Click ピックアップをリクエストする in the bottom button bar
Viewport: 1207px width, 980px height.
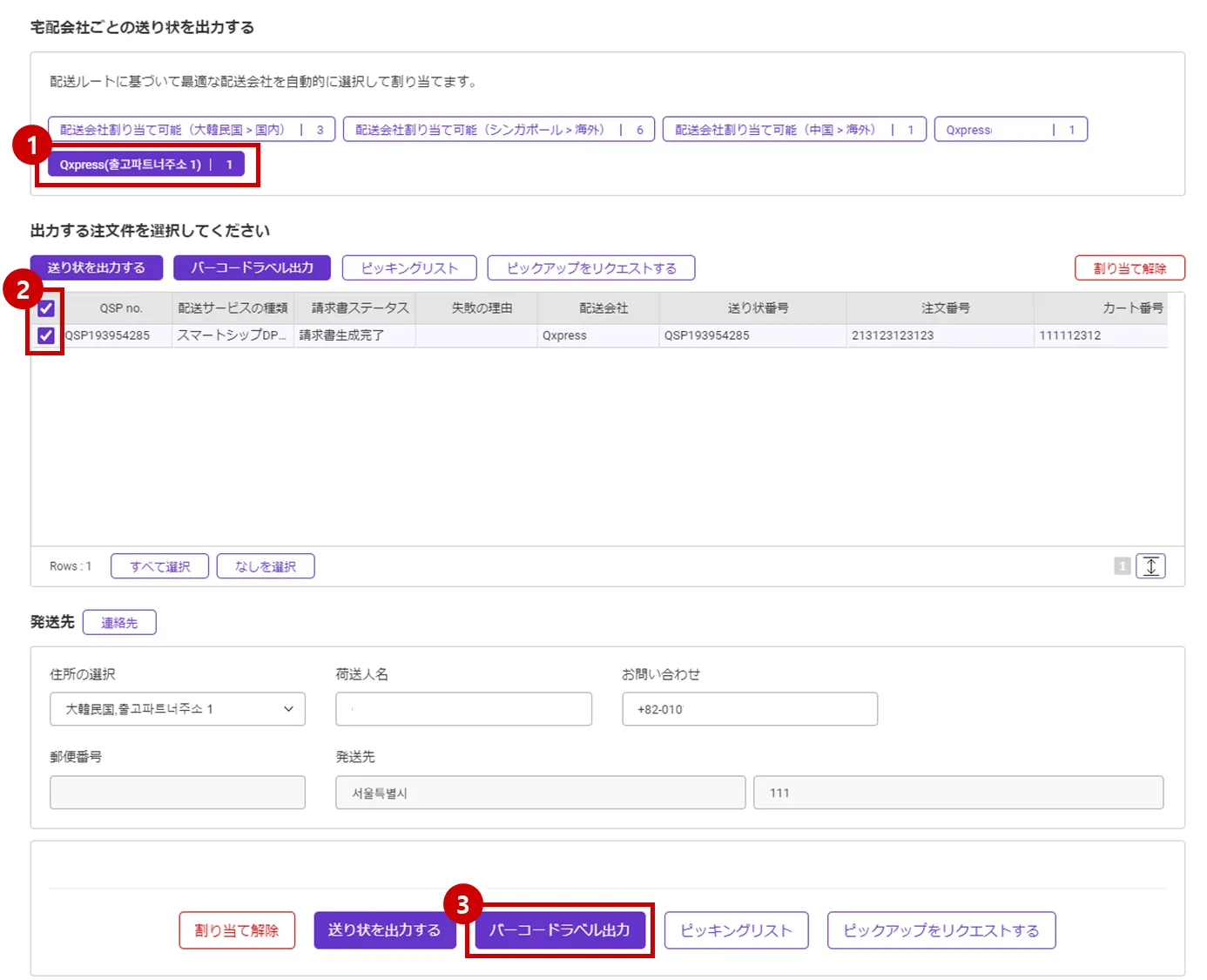click(x=941, y=930)
